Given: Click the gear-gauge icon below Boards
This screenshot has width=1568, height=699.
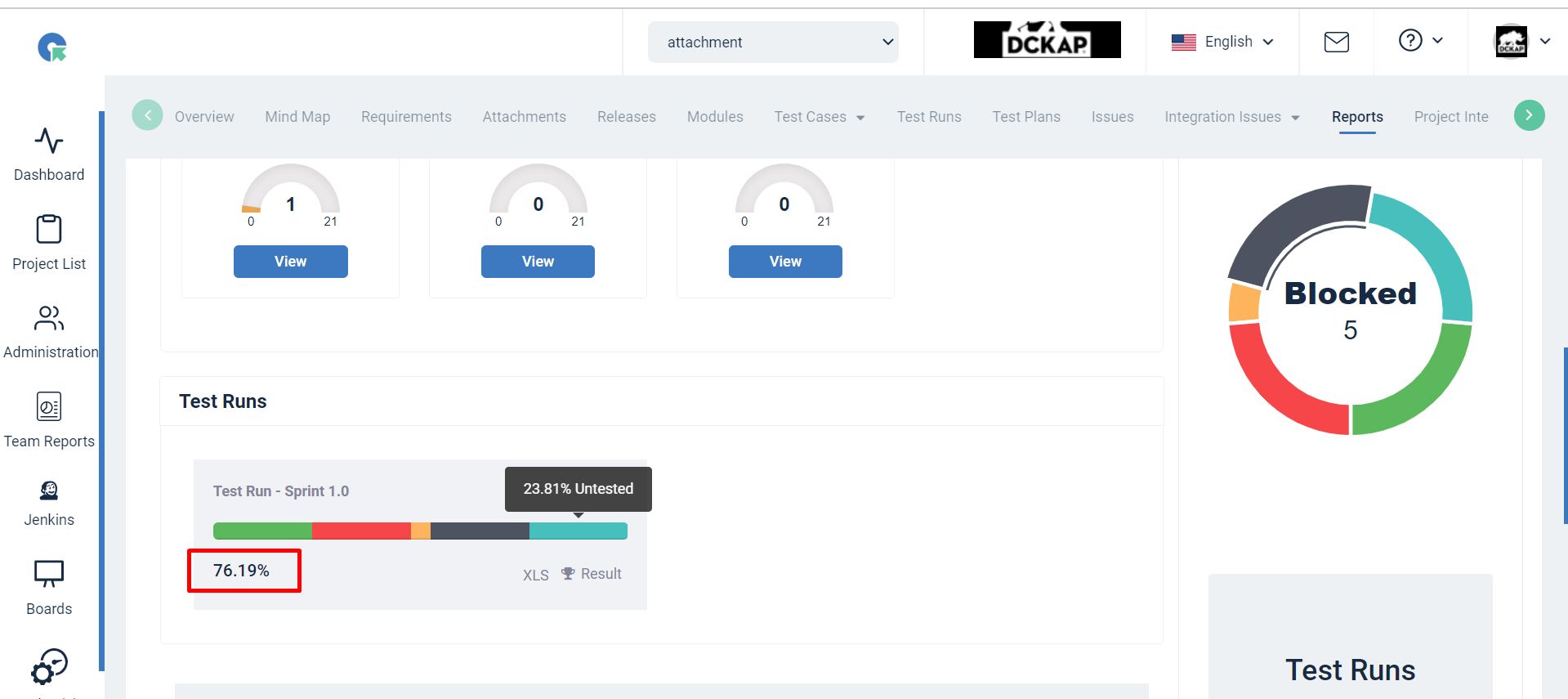Looking at the screenshot, I should [49, 666].
